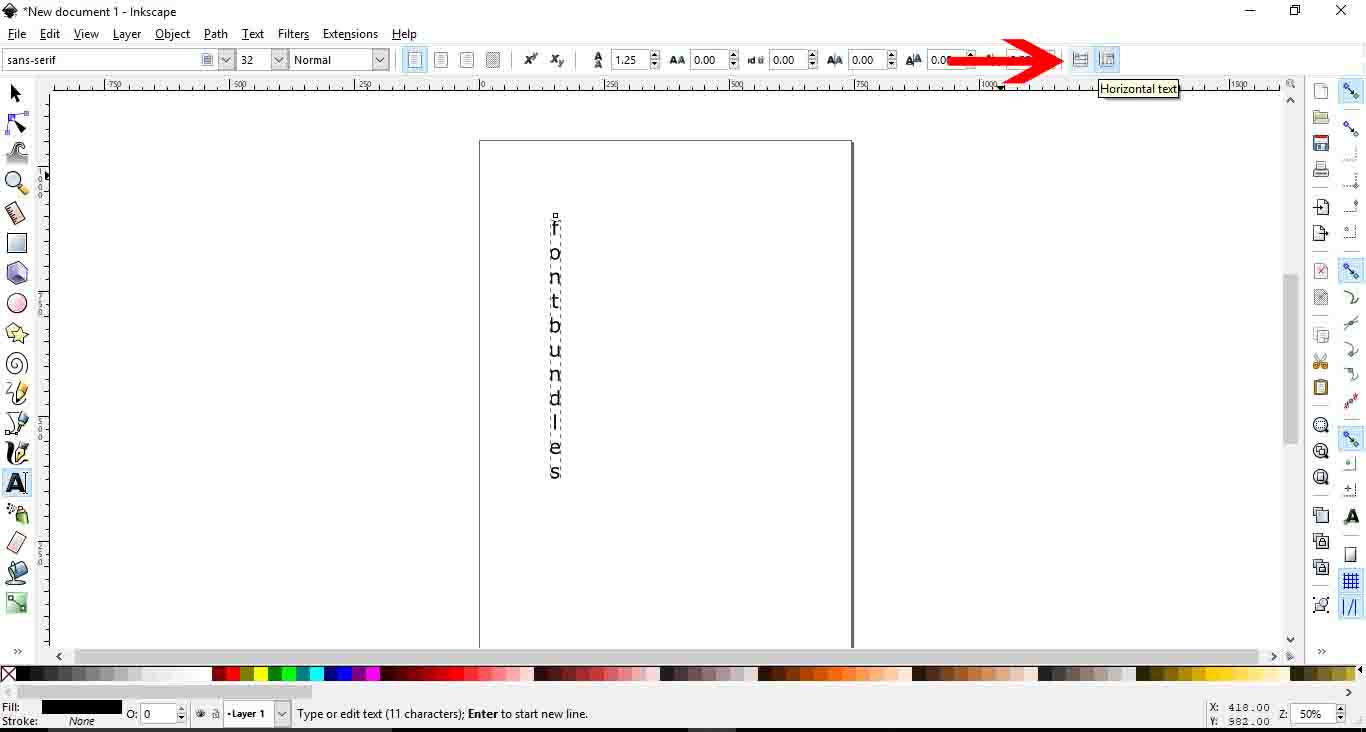Select the Calligraphy tool
1366x732 pixels.
coord(16,453)
